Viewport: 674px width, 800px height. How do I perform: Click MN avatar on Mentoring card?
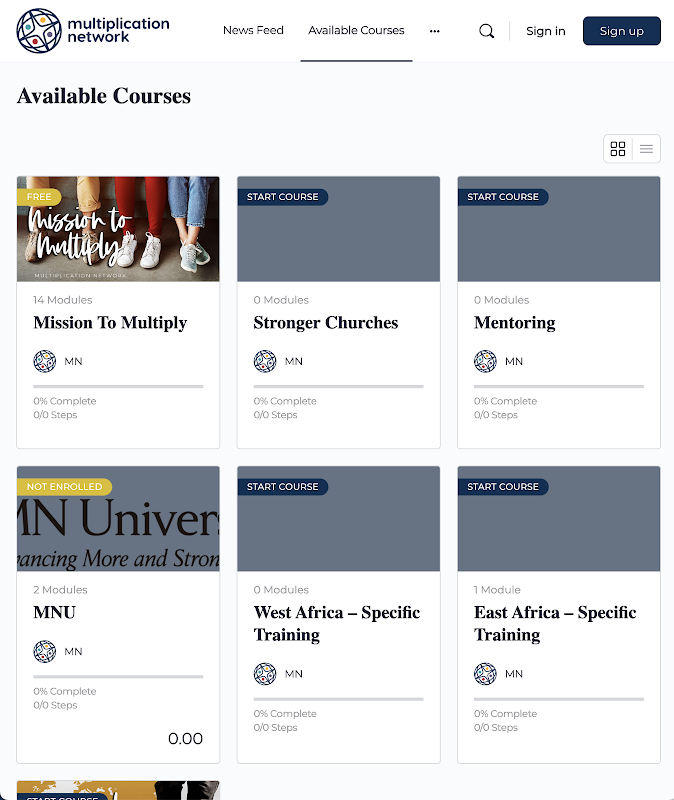click(485, 361)
